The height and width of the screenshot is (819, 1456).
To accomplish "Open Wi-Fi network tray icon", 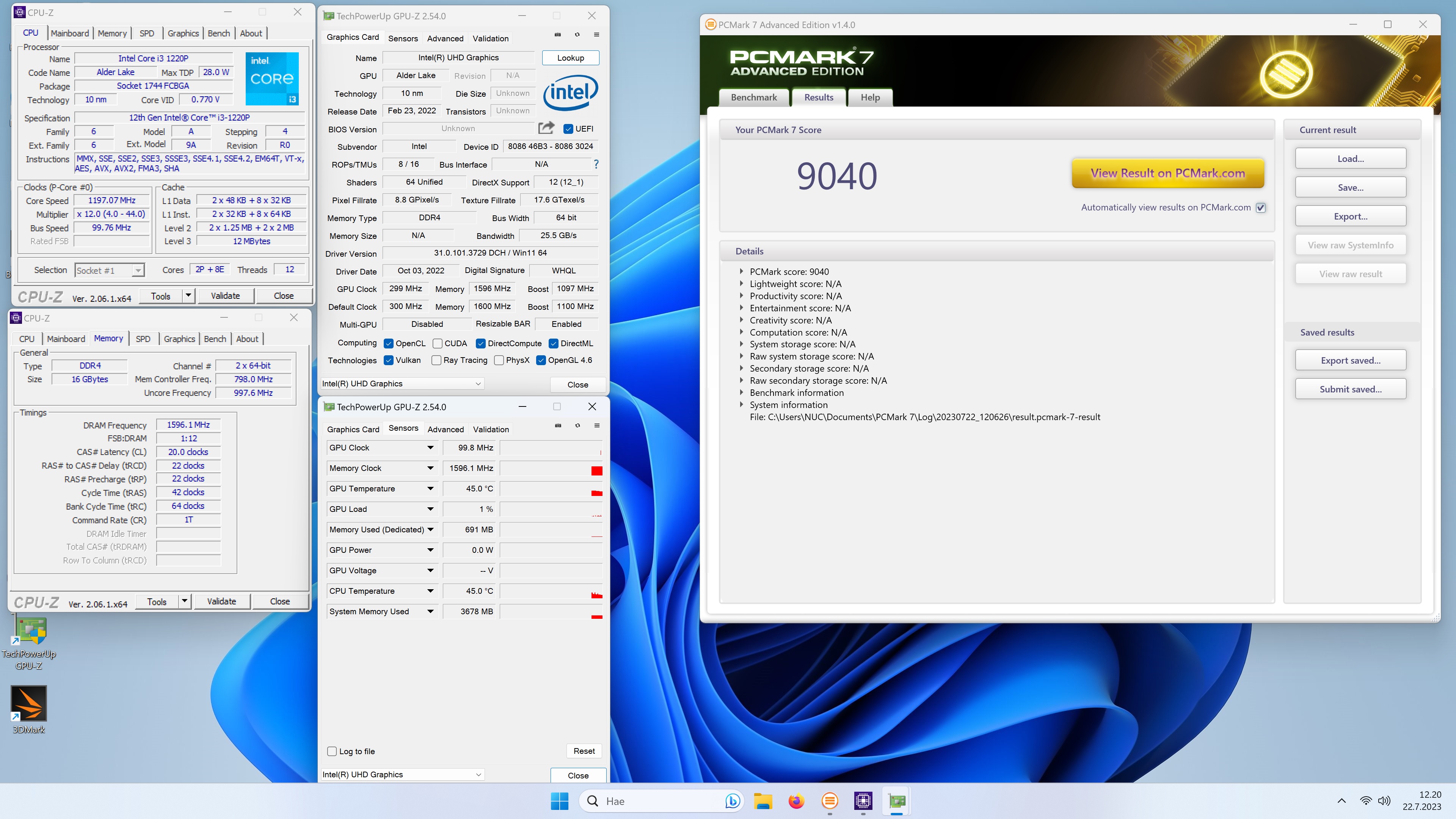I will coord(1365,801).
